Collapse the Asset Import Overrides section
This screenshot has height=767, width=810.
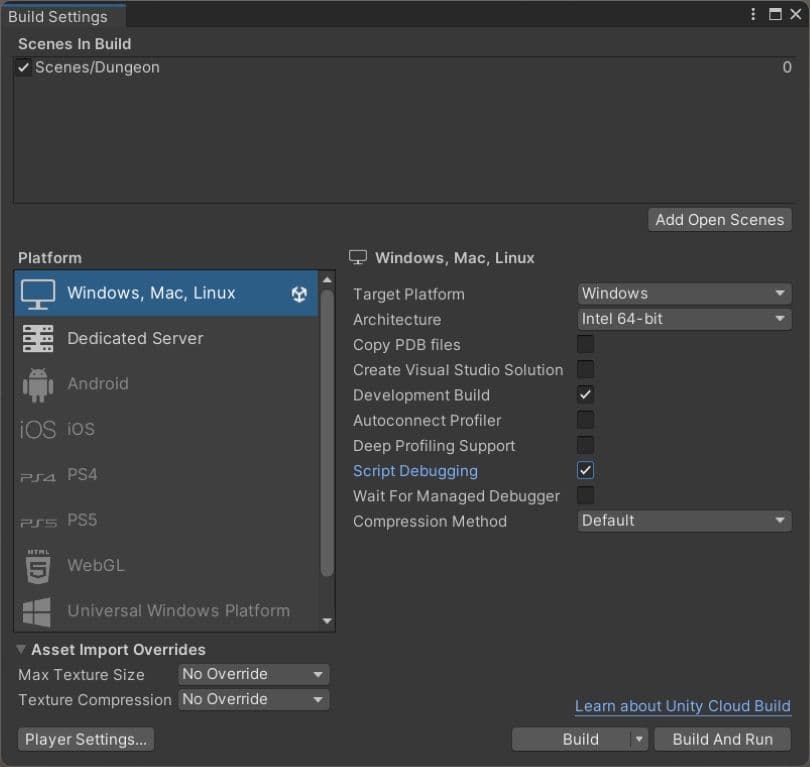(x=20, y=649)
